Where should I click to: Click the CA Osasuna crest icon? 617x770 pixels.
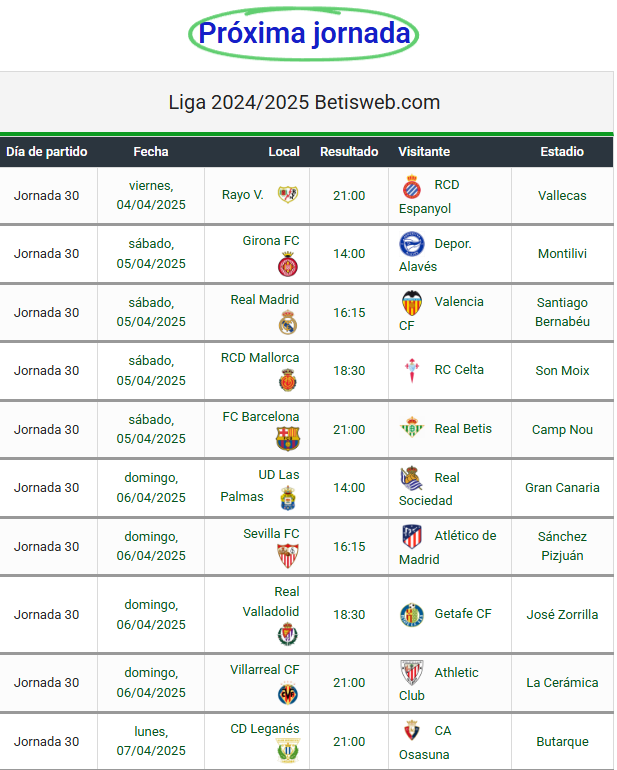[412, 730]
